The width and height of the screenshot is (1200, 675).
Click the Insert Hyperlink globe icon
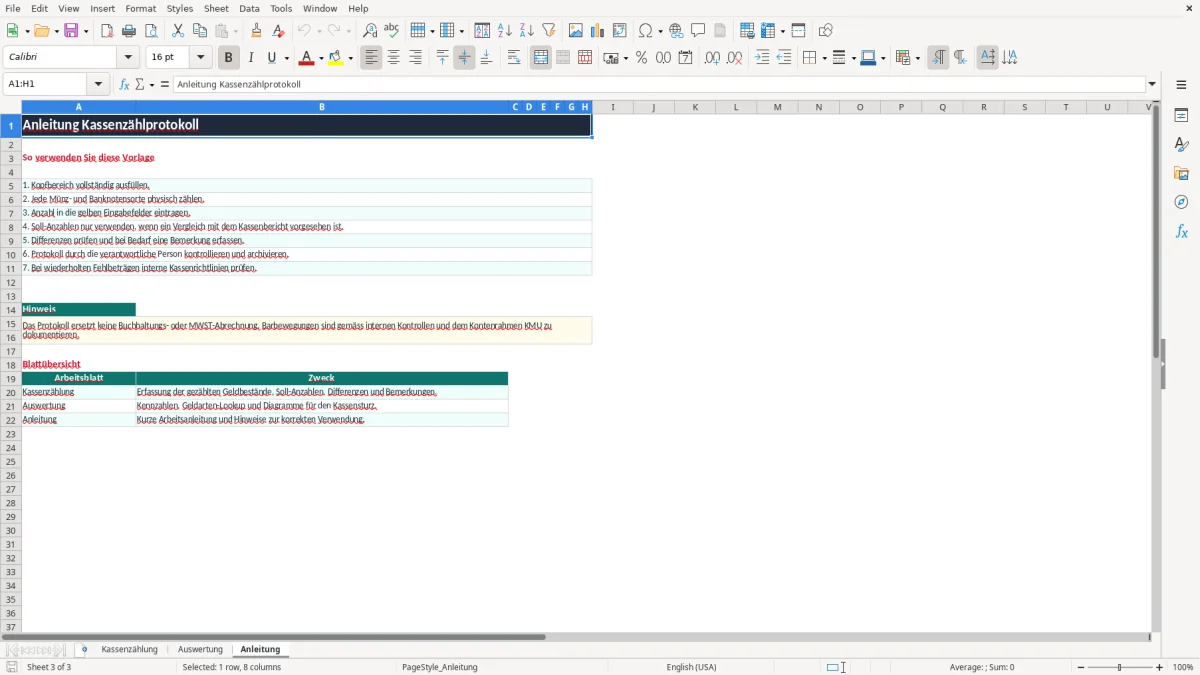click(676, 31)
